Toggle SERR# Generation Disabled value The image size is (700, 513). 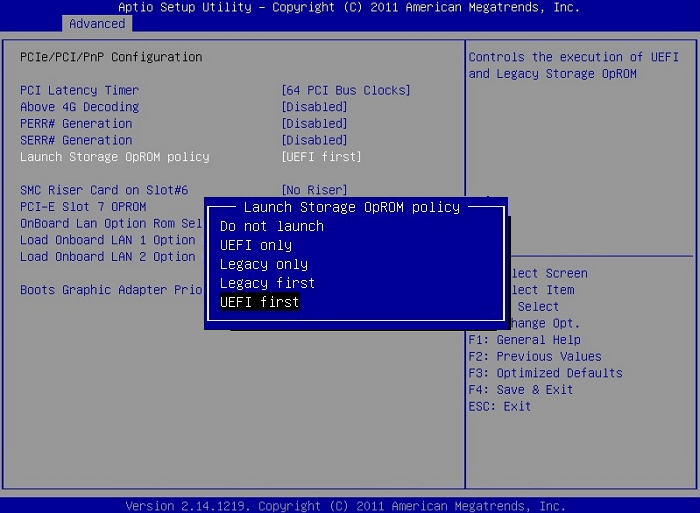tap(314, 140)
